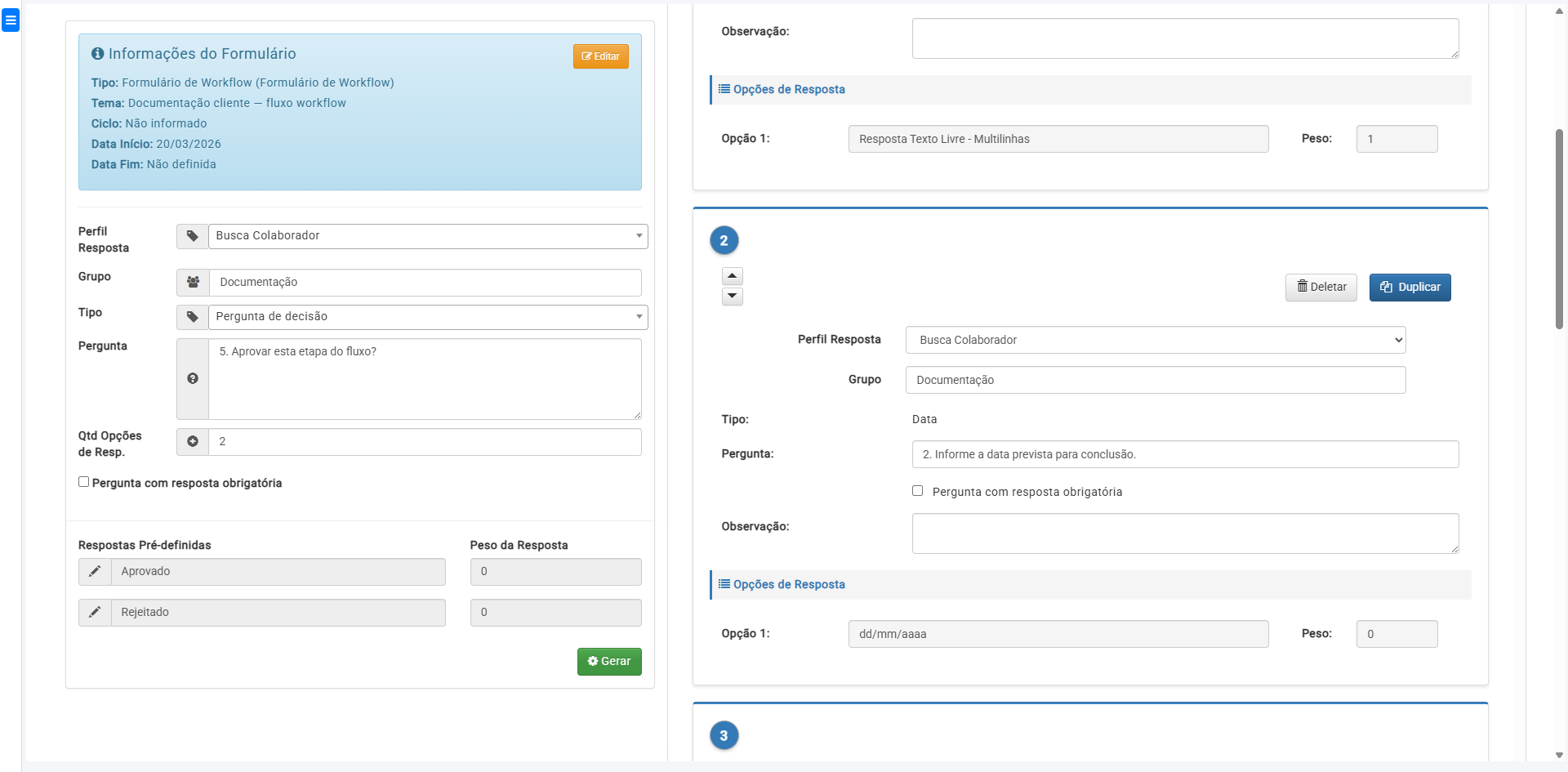Screen dimensions: 1568x772
Task: Expand Perfil Resposta select in question 2
Action: point(1155,340)
